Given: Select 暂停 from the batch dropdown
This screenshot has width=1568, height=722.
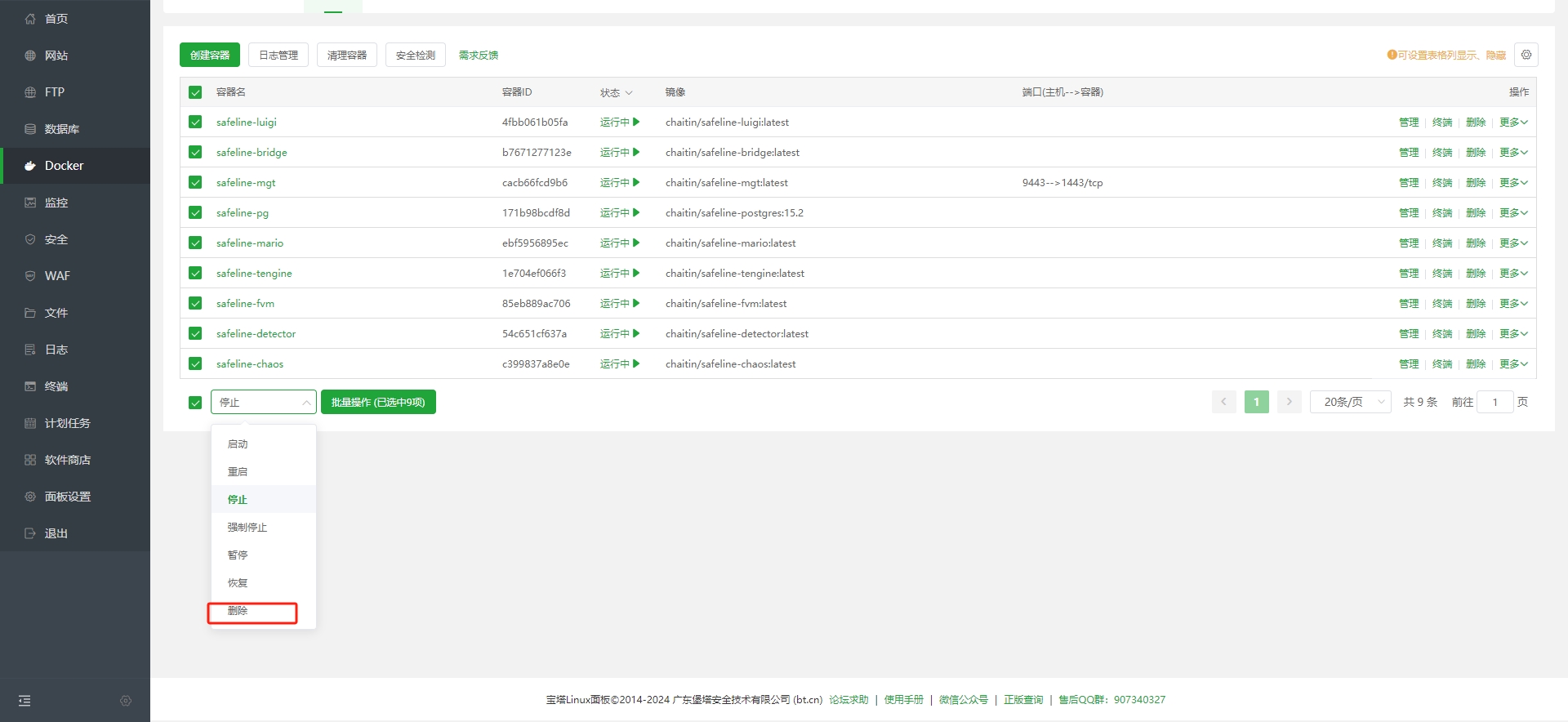Looking at the screenshot, I should point(264,555).
